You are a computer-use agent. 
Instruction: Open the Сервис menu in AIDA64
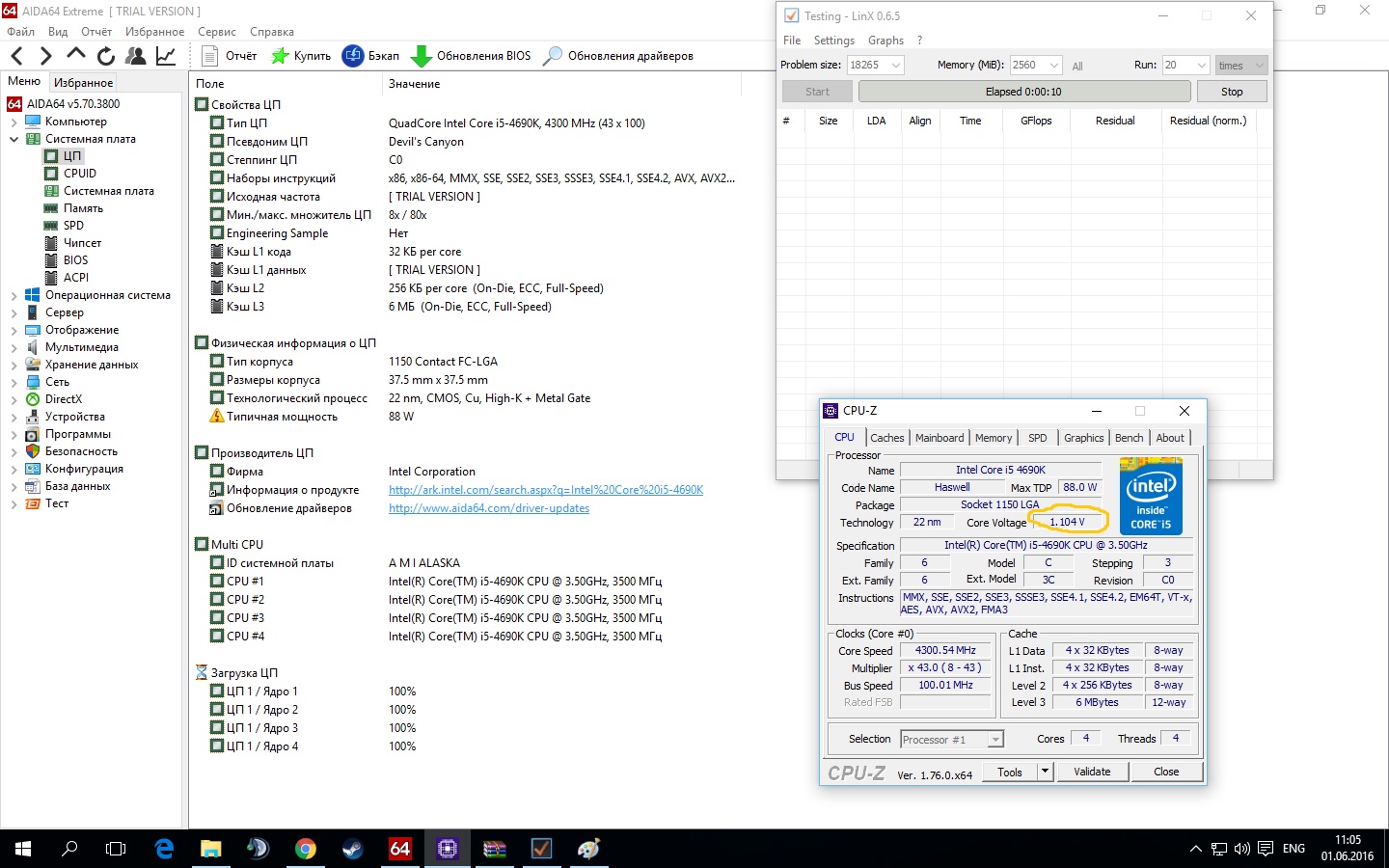coord(217,32)
